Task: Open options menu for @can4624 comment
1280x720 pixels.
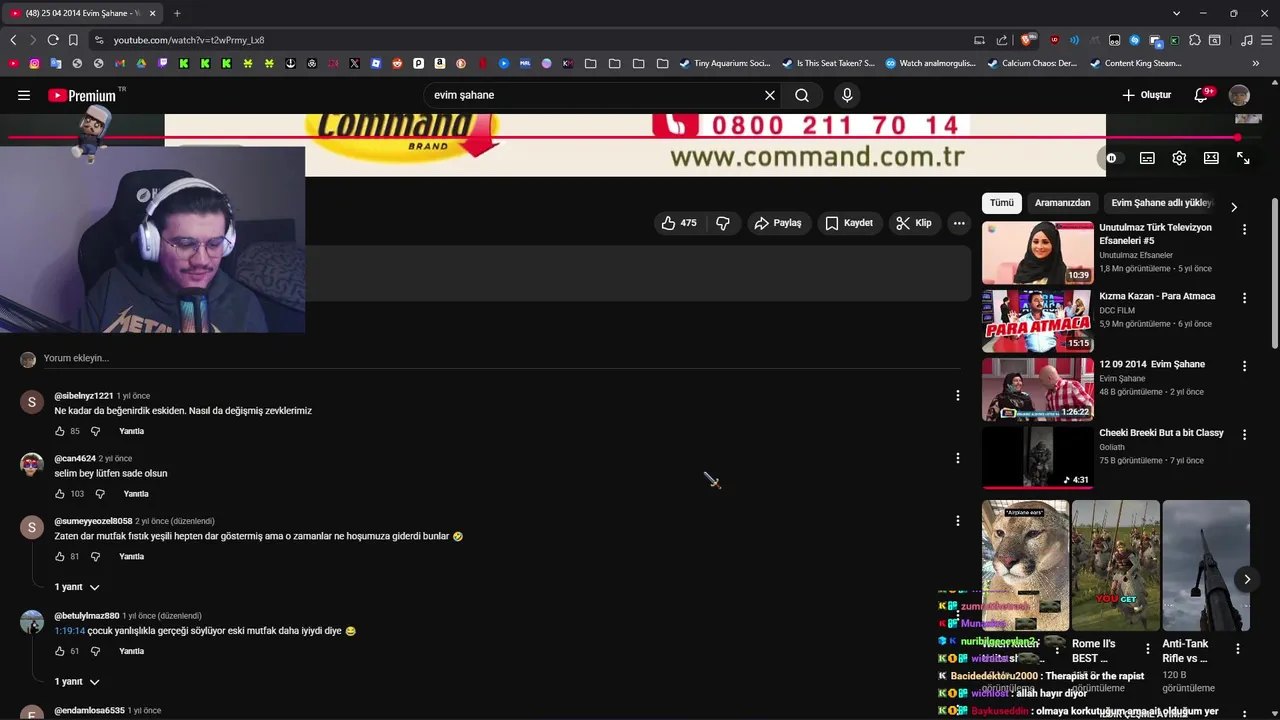Action: pyautogui.click(x=958, y=458)
